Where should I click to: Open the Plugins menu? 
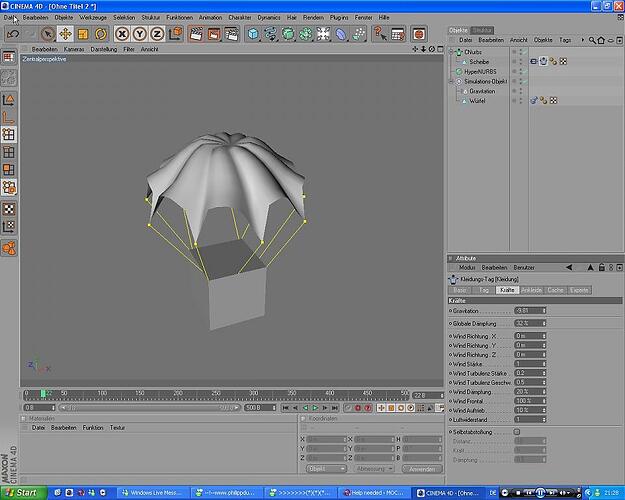tap(339, 18)
